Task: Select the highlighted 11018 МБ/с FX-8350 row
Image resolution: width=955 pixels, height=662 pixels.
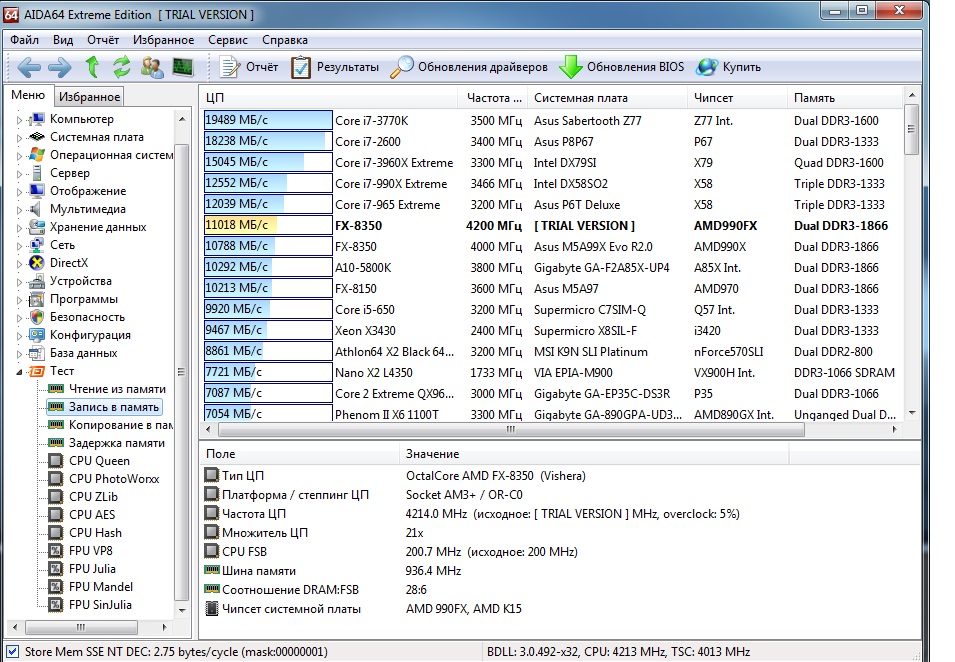Action: tap(551, 225)
